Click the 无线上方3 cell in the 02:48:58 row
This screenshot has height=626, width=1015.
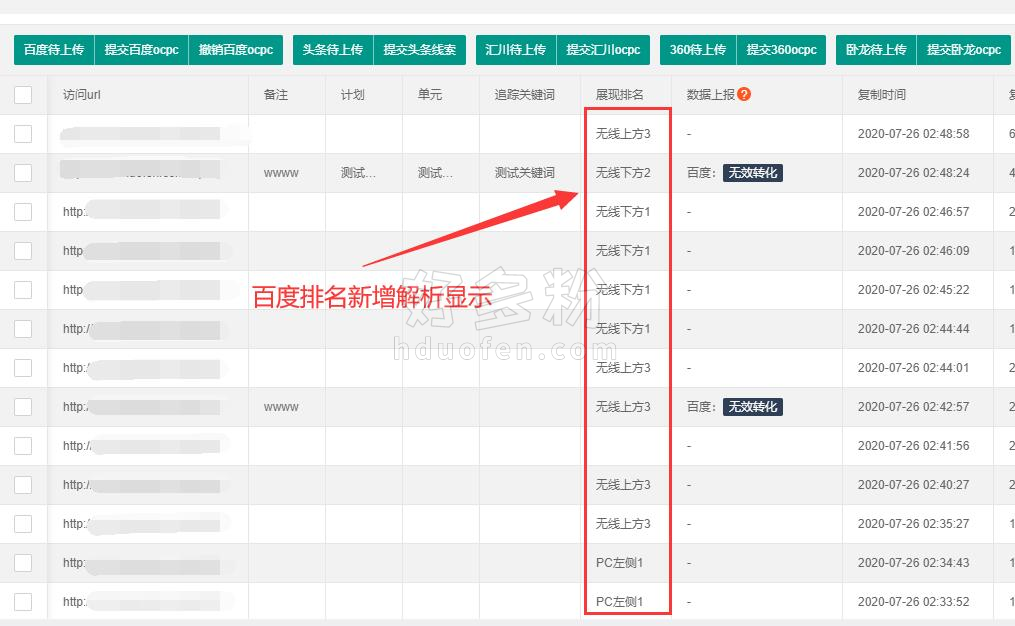point(623,134)
